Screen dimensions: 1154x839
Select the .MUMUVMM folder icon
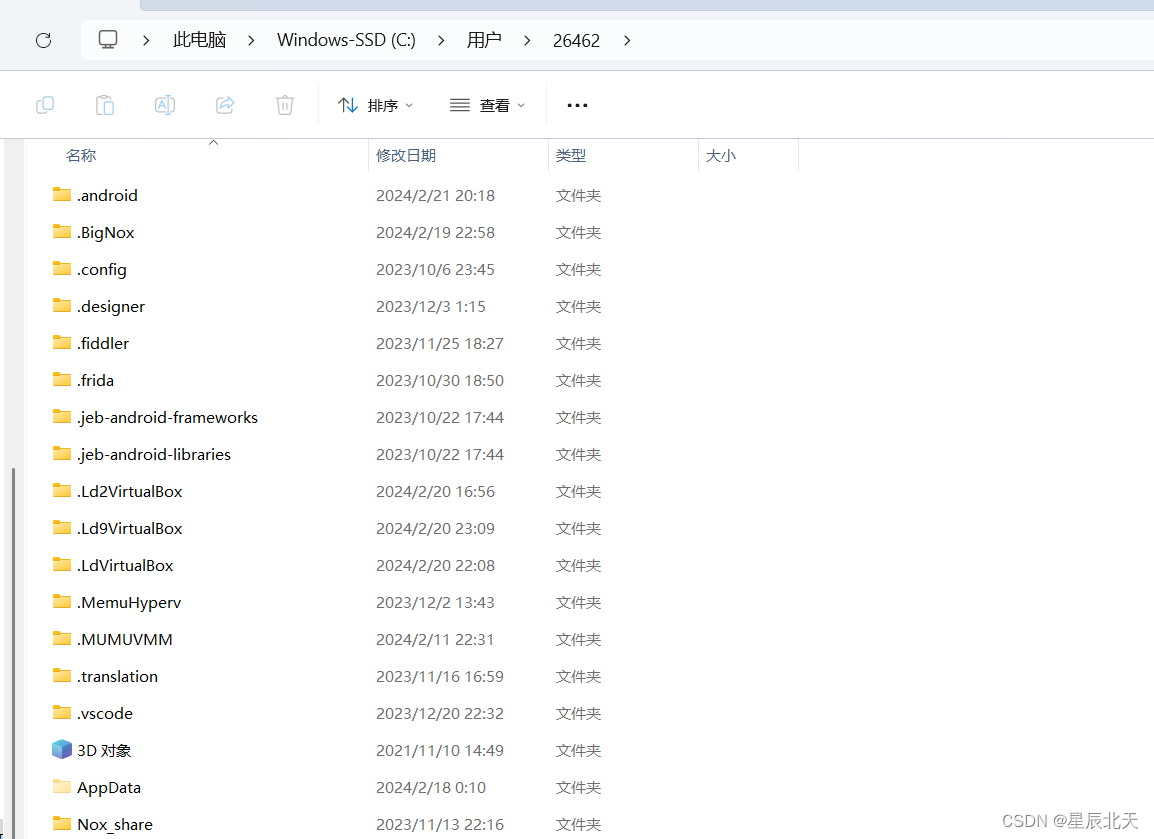[x=62, y=638]
